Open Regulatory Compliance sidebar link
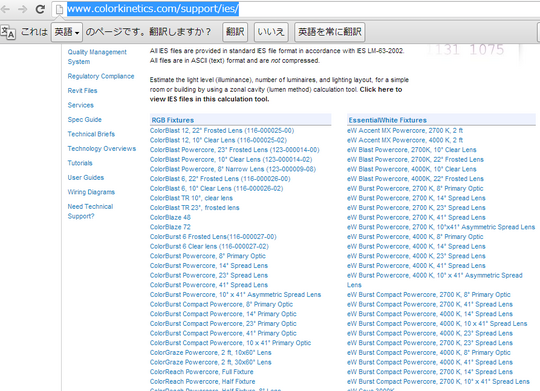This screenshot has height=391, width=540. pos(101,76)
